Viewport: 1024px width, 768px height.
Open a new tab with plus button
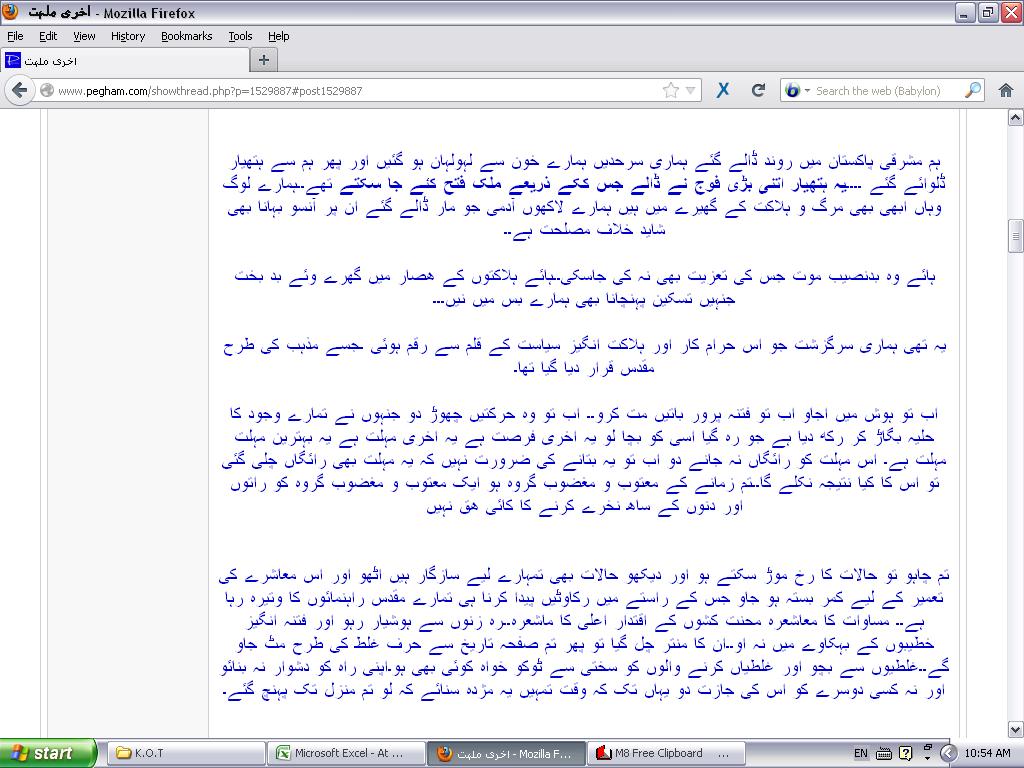pyautogui.click(x=264, y=60)
